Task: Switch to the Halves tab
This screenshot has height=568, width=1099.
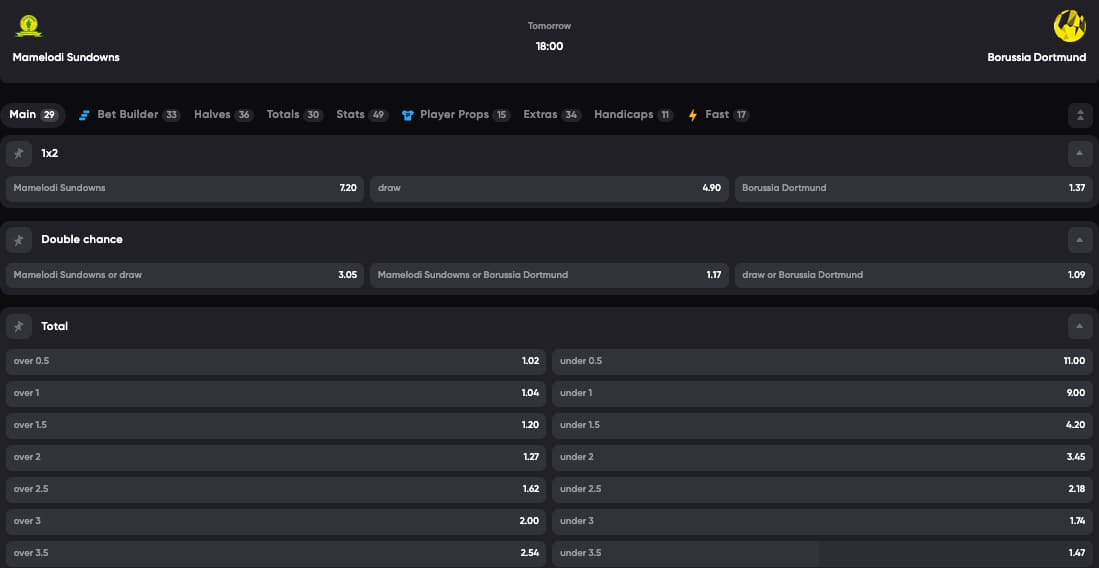Action: click(224, 114)
